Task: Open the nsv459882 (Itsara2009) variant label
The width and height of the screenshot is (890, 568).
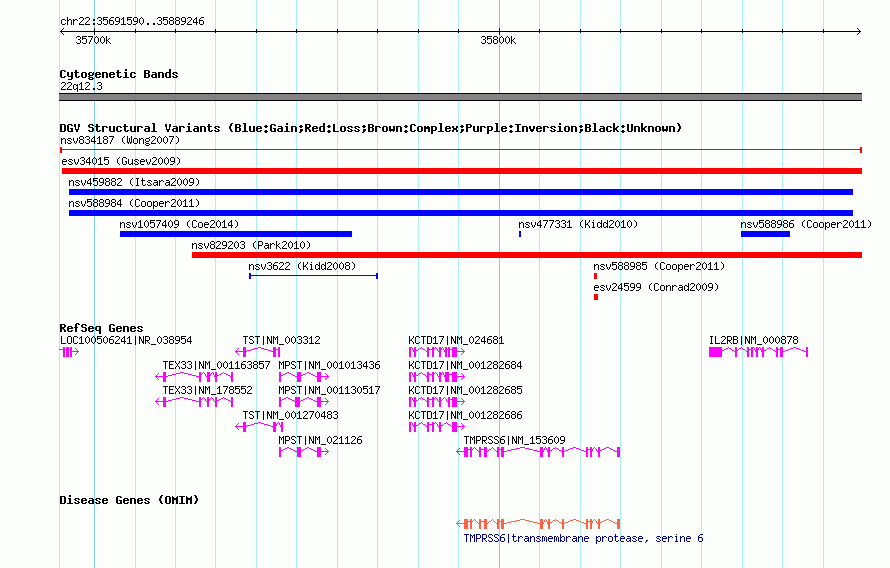Action: pos(134,182)
